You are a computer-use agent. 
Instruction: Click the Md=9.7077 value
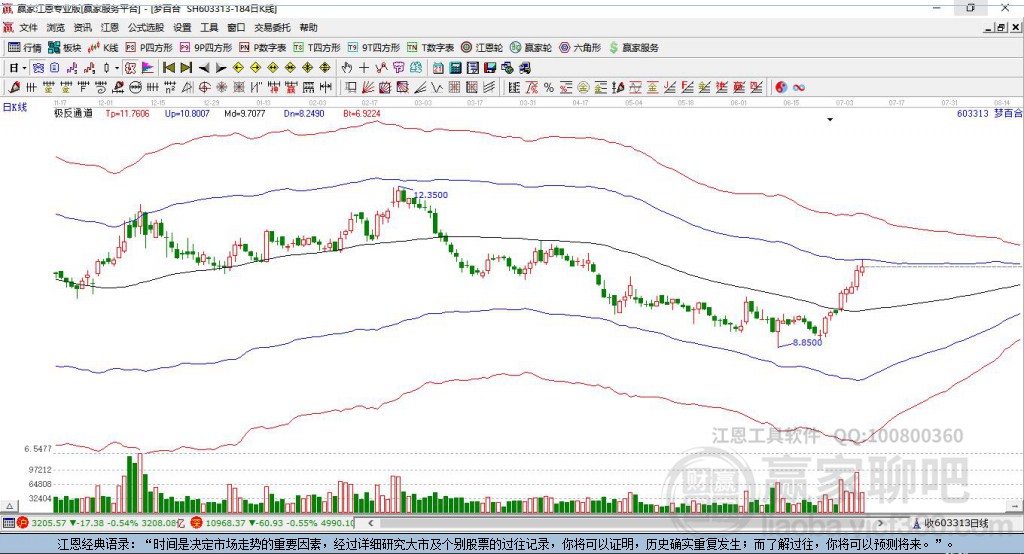245,113
